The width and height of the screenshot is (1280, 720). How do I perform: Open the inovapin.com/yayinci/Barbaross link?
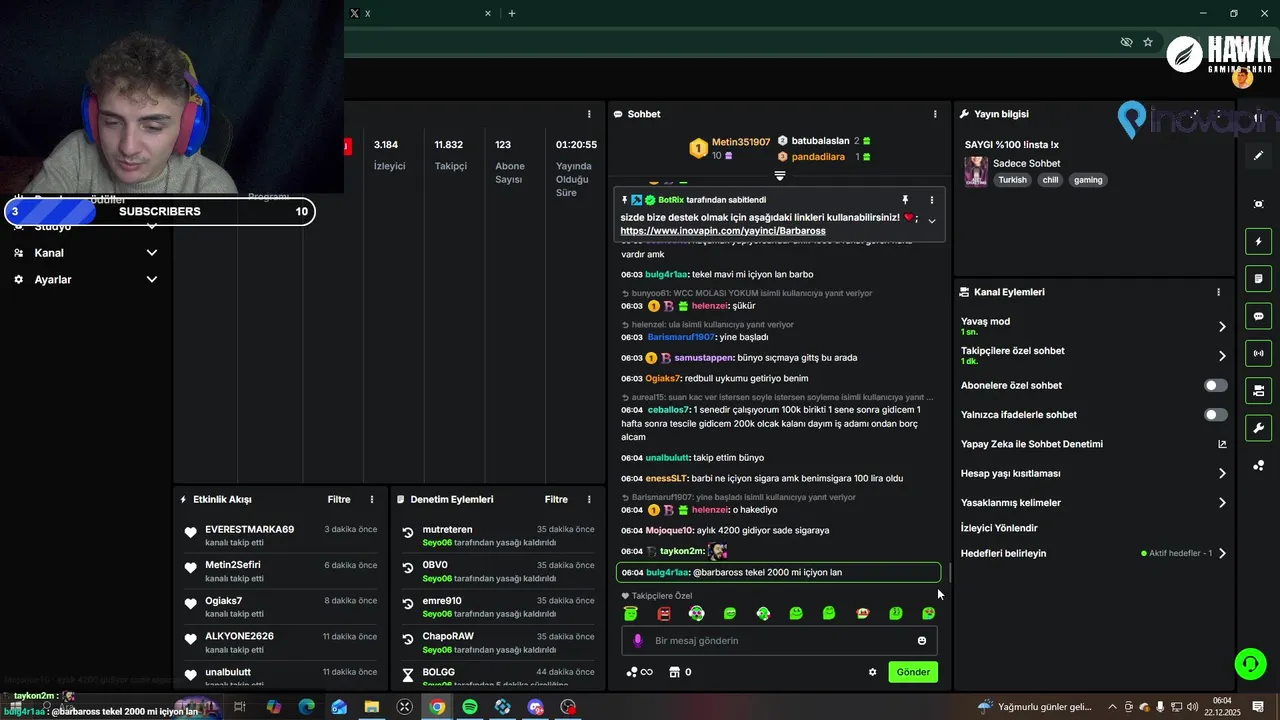click(723, 231)
